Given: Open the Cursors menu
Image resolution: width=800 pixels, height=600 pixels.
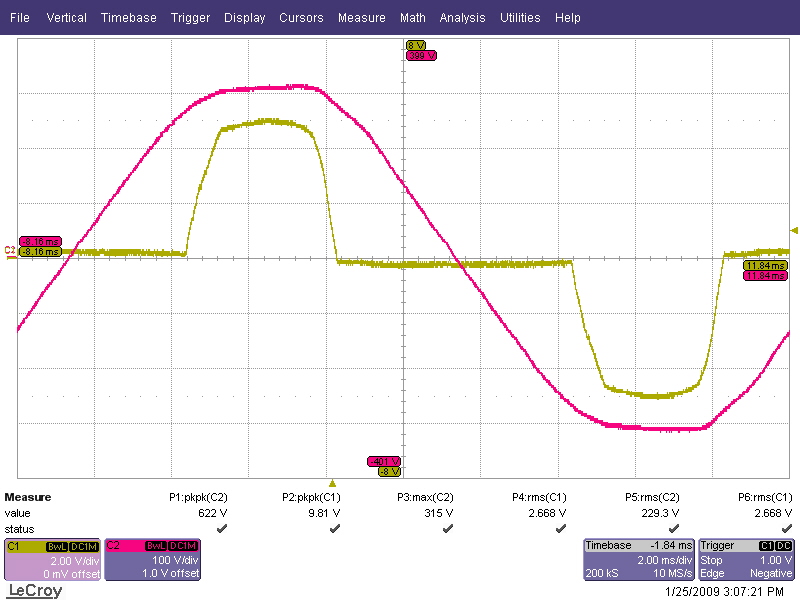Looking at the screenshot, I should [301, 18].
